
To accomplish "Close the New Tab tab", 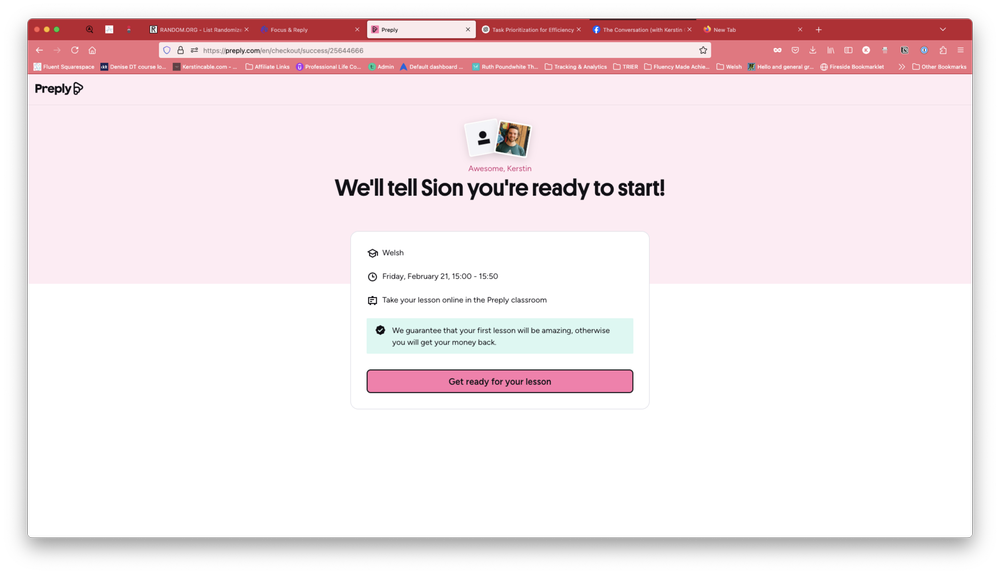I will tap(800, 29).
